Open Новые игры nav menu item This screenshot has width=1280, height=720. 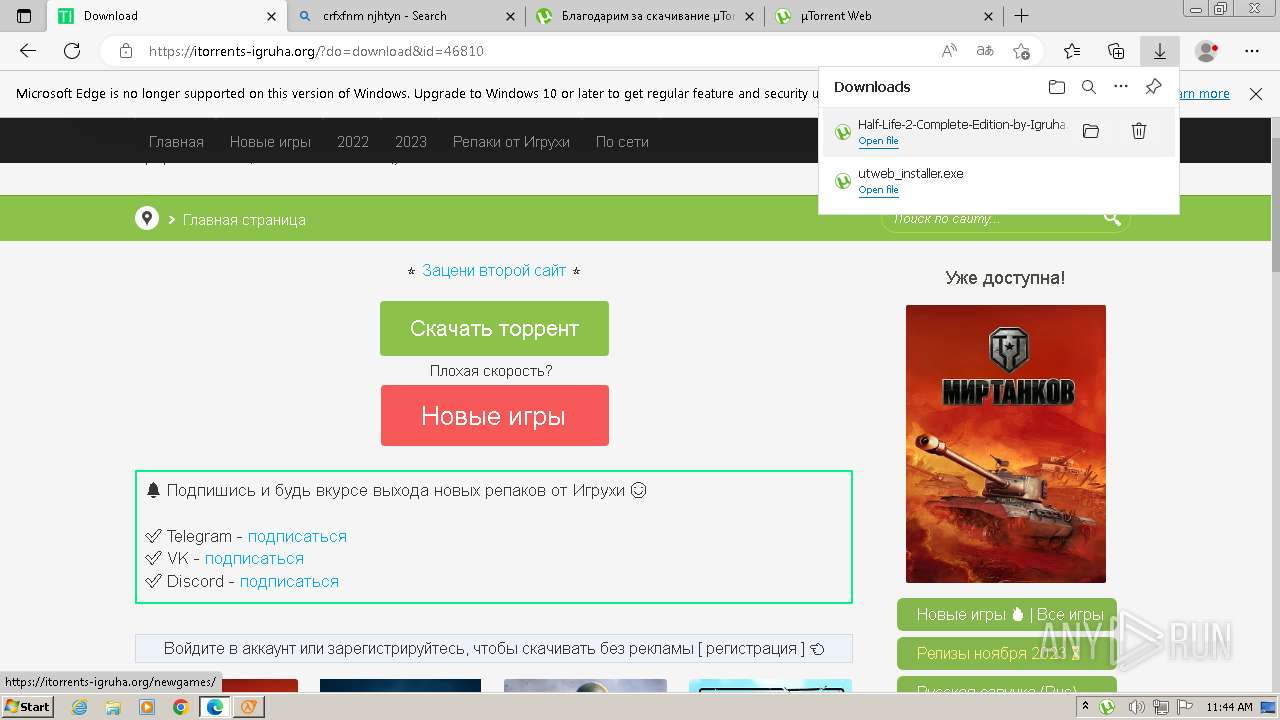click(x=270, y=142)
